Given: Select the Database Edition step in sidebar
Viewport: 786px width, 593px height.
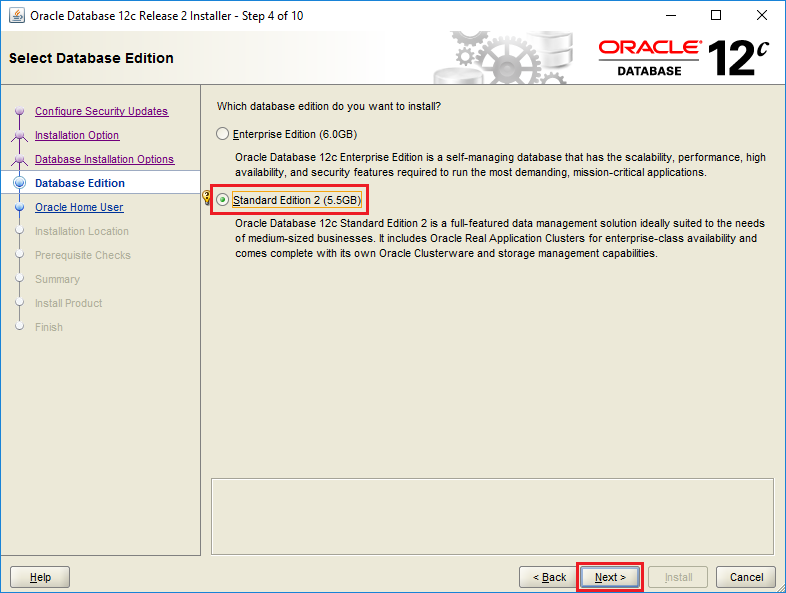Looking at the screenshot, I should pos(80,183).
